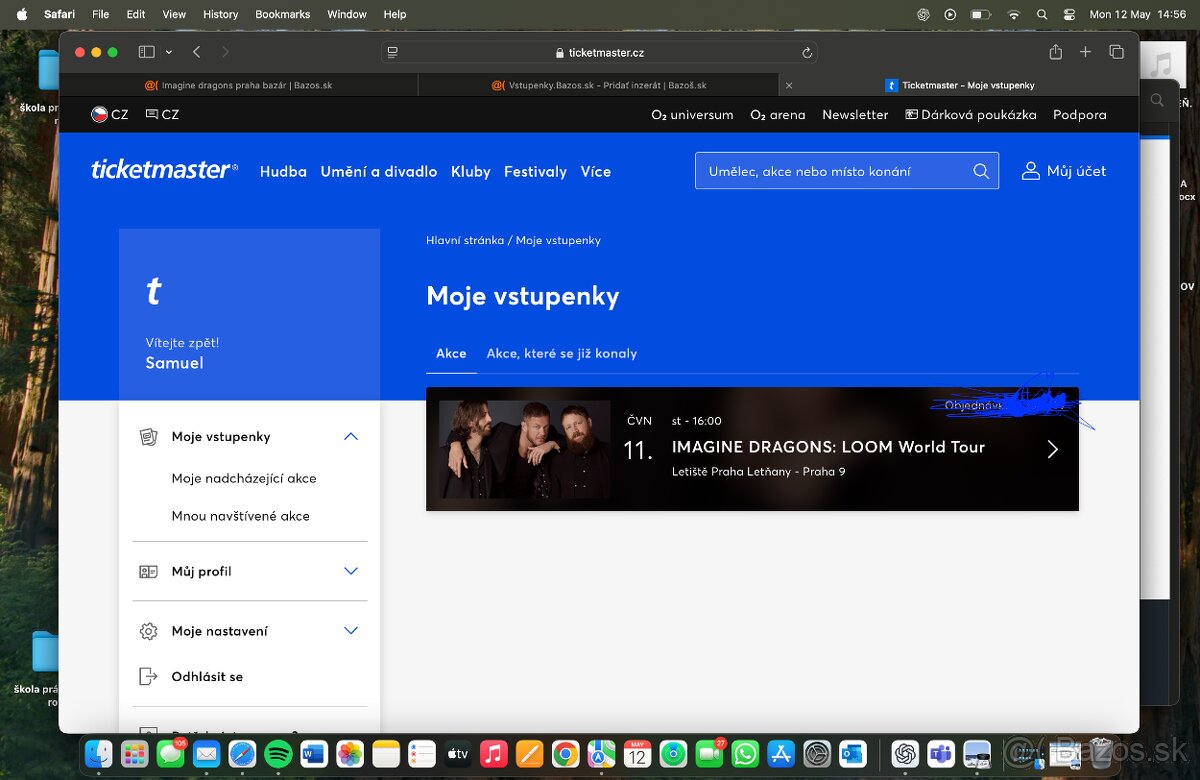Click the Podpora link

[x=1080, y=114]
